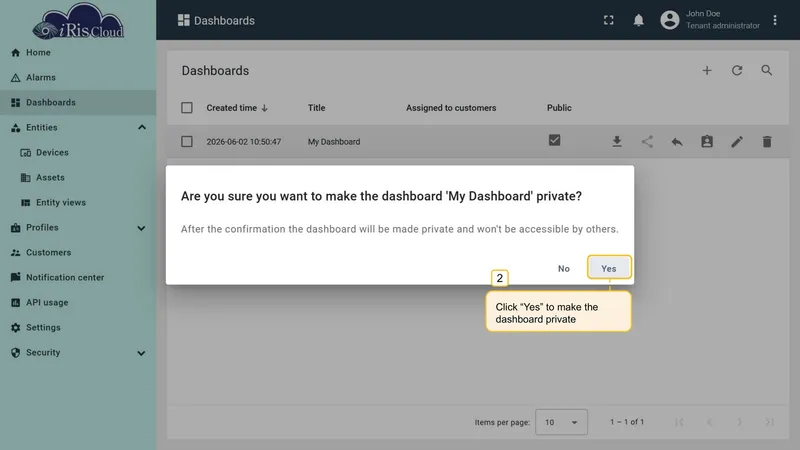800x450 pixels.
Task: Click the iRisCloud logo
Action: click(x=78, y=22)
